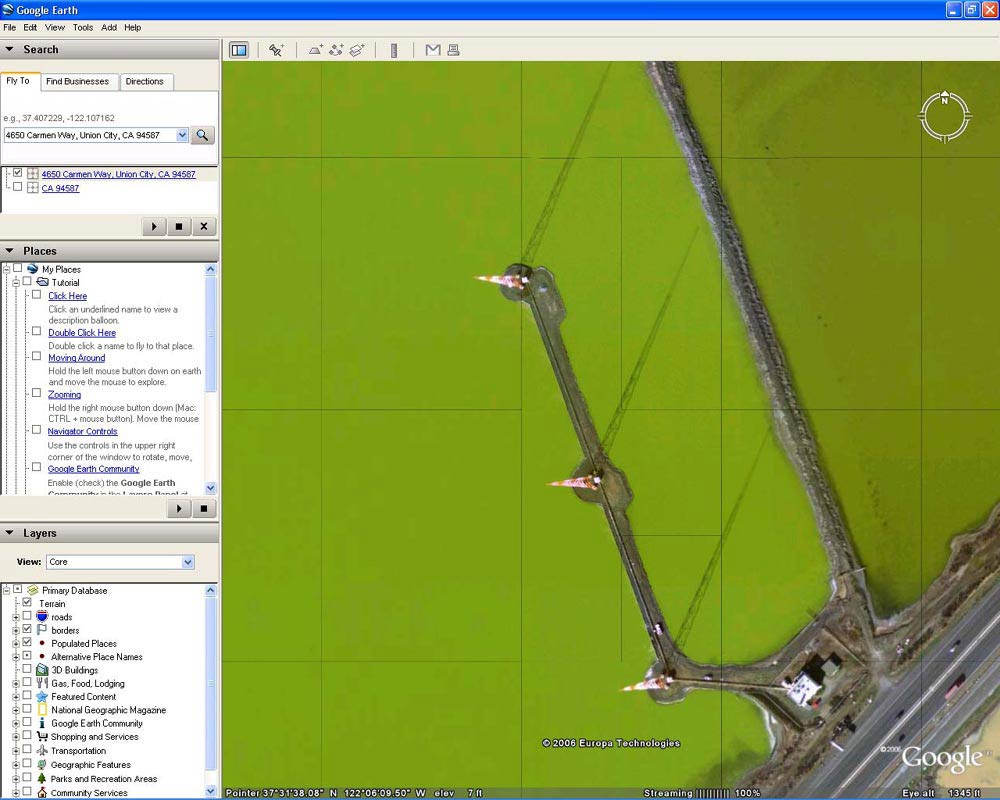
Task: Open the Add menu
Action: click(x=109, y=27)
